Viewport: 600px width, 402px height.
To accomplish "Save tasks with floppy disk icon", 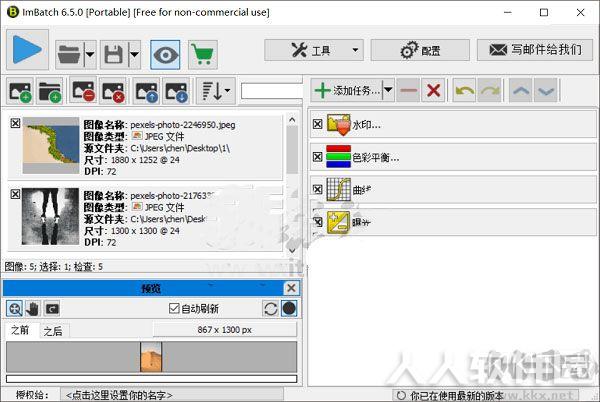I will tap(114, 55).
